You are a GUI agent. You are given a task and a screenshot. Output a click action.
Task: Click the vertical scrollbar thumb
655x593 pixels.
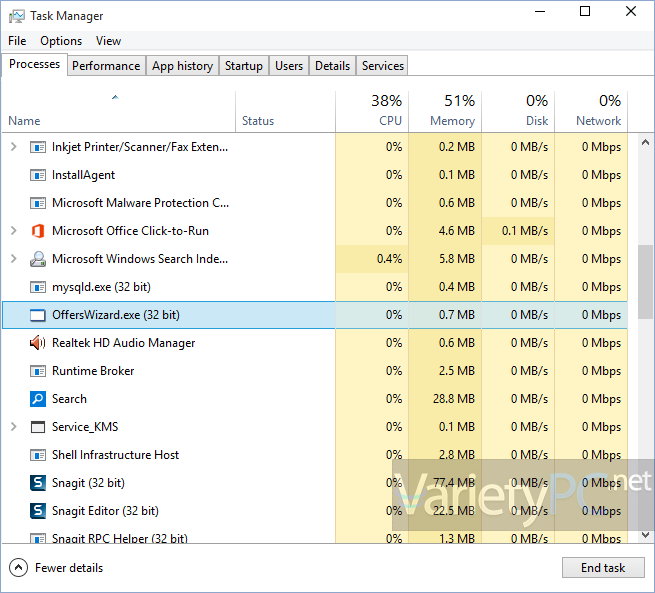click(x=645, y=282)
